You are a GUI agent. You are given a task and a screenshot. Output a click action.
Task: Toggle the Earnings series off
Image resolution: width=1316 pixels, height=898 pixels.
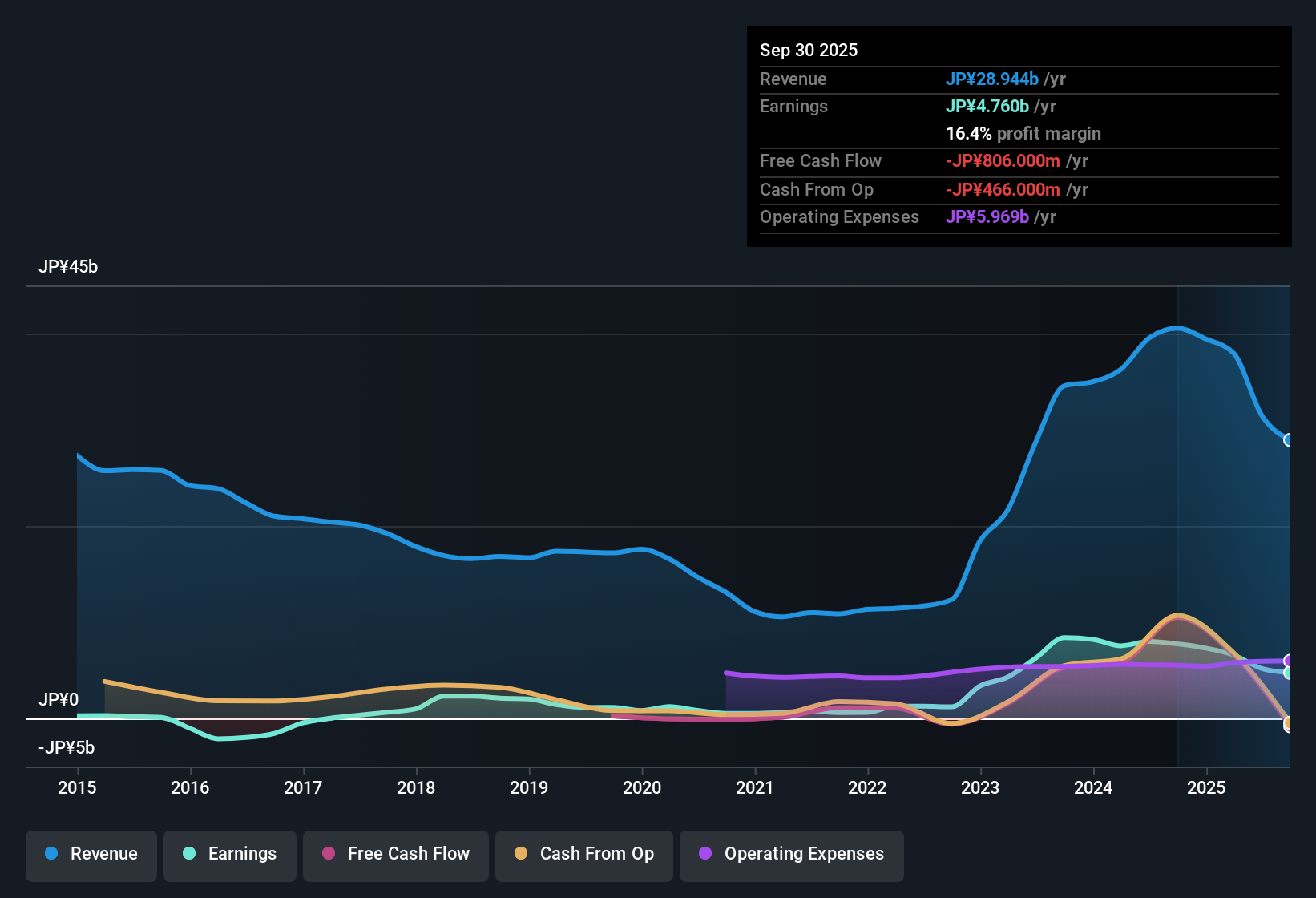[x=230, y=854]
